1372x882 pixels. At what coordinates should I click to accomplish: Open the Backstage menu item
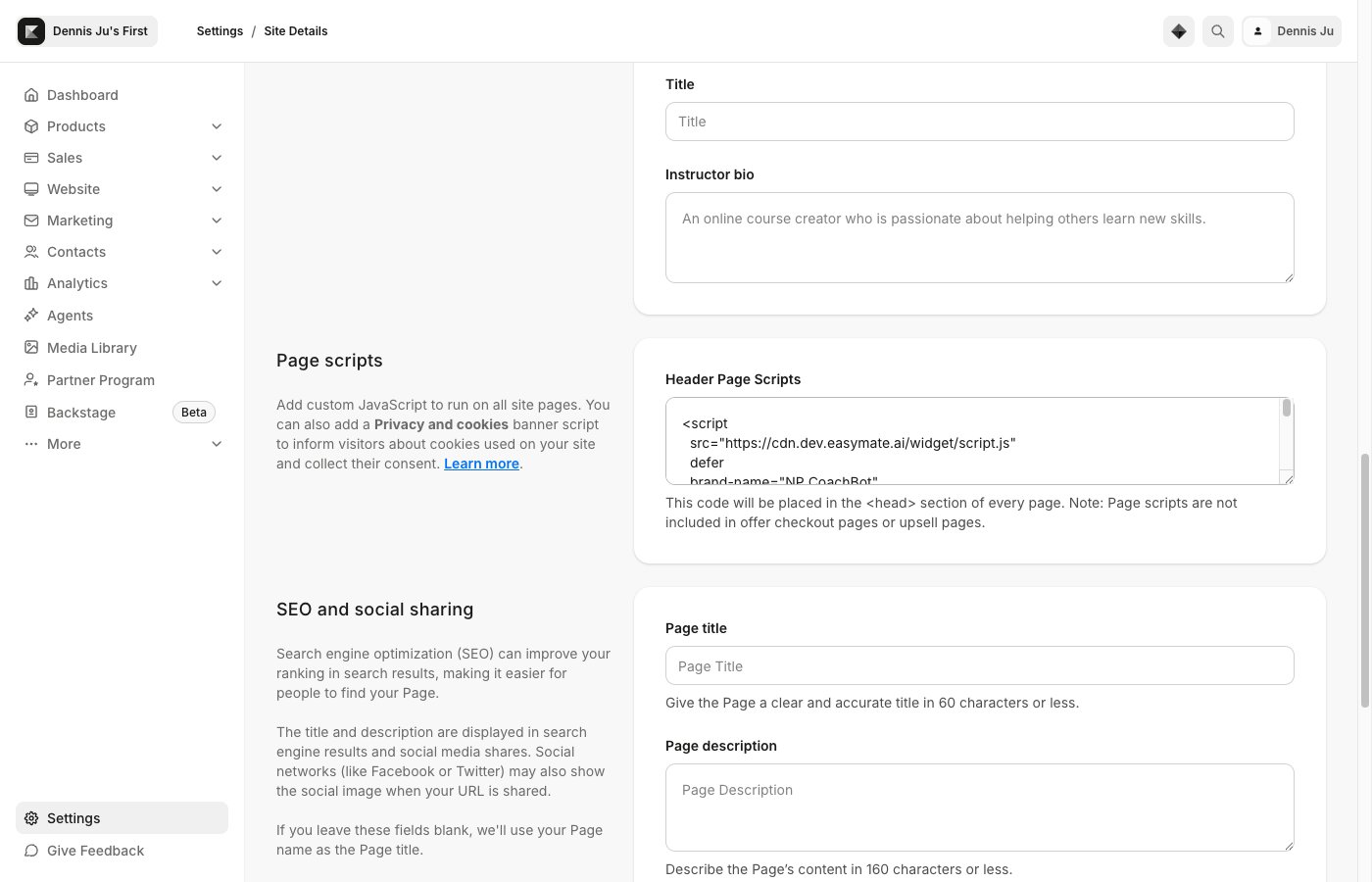[122, 413]
